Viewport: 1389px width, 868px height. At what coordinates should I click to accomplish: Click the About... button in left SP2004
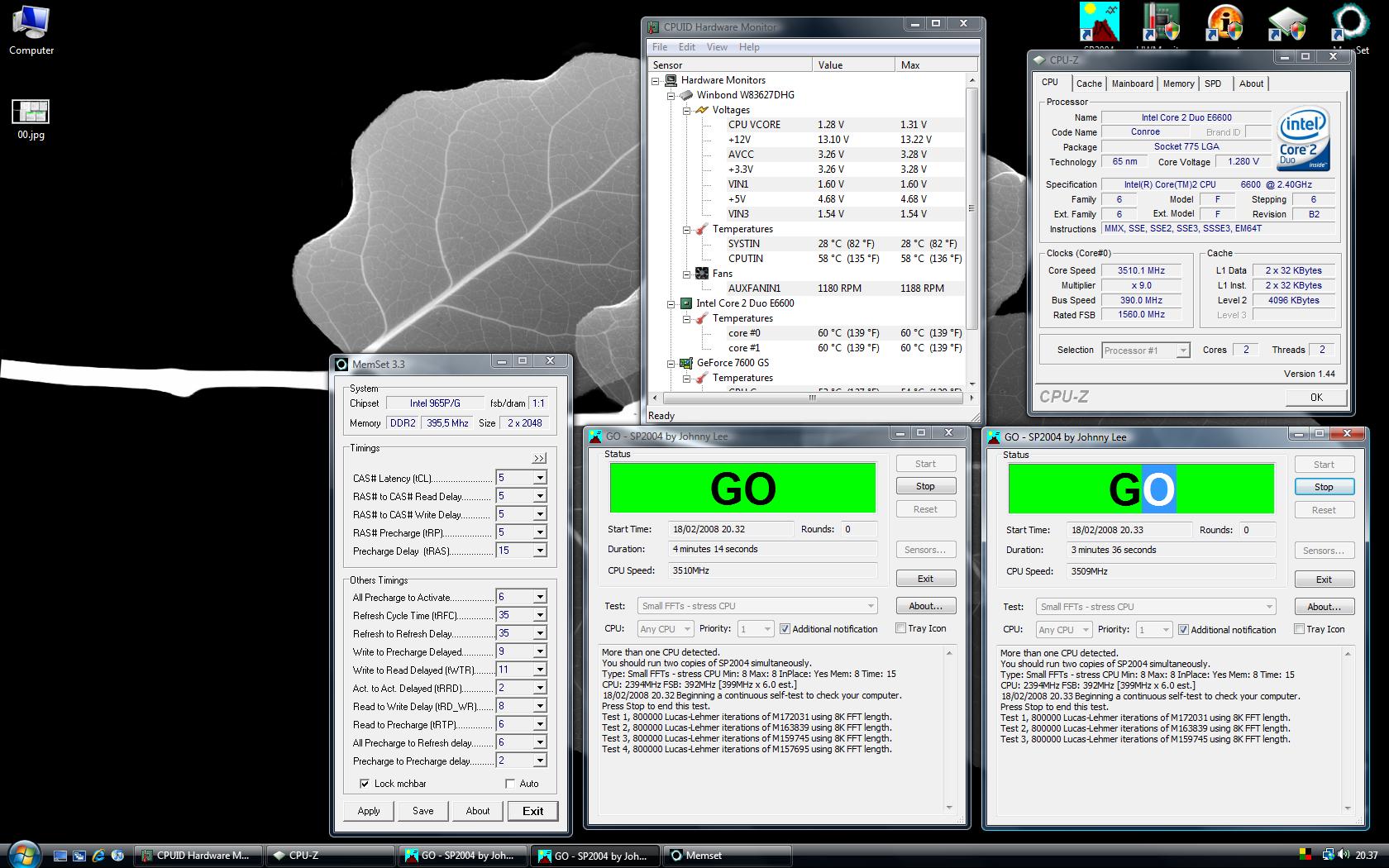[925, 606]
